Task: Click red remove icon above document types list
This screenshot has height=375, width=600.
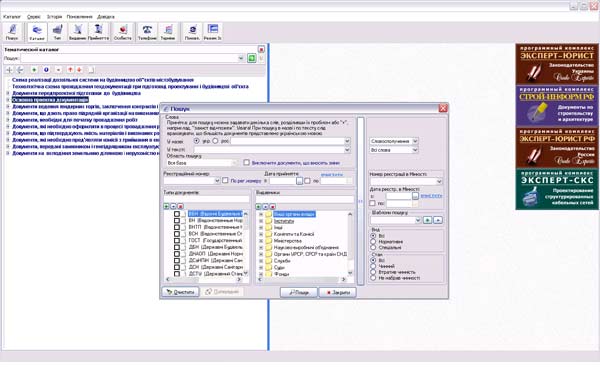Action: tap(180, 206)
